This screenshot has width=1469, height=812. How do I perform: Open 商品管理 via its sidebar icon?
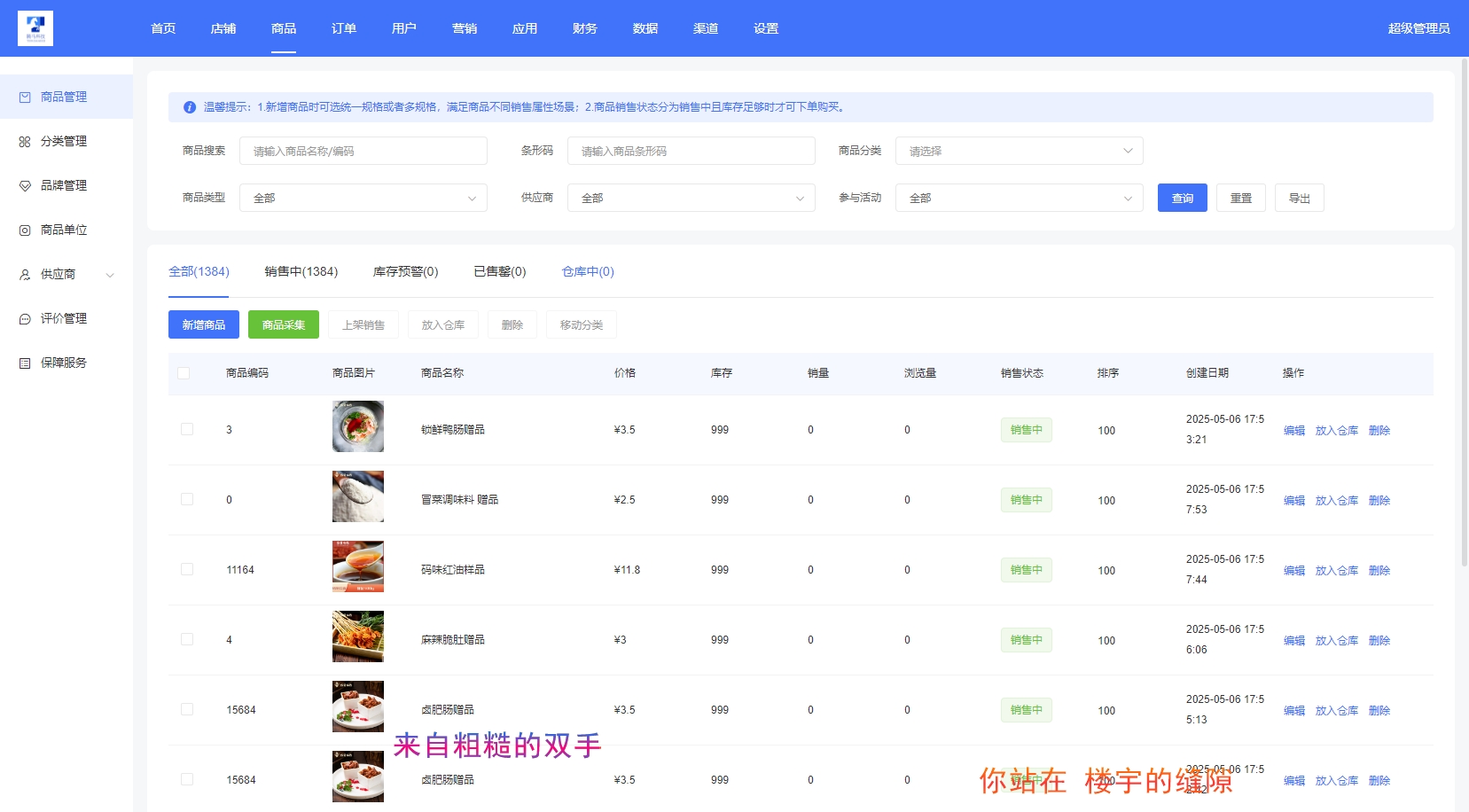[x=25, y=98]
